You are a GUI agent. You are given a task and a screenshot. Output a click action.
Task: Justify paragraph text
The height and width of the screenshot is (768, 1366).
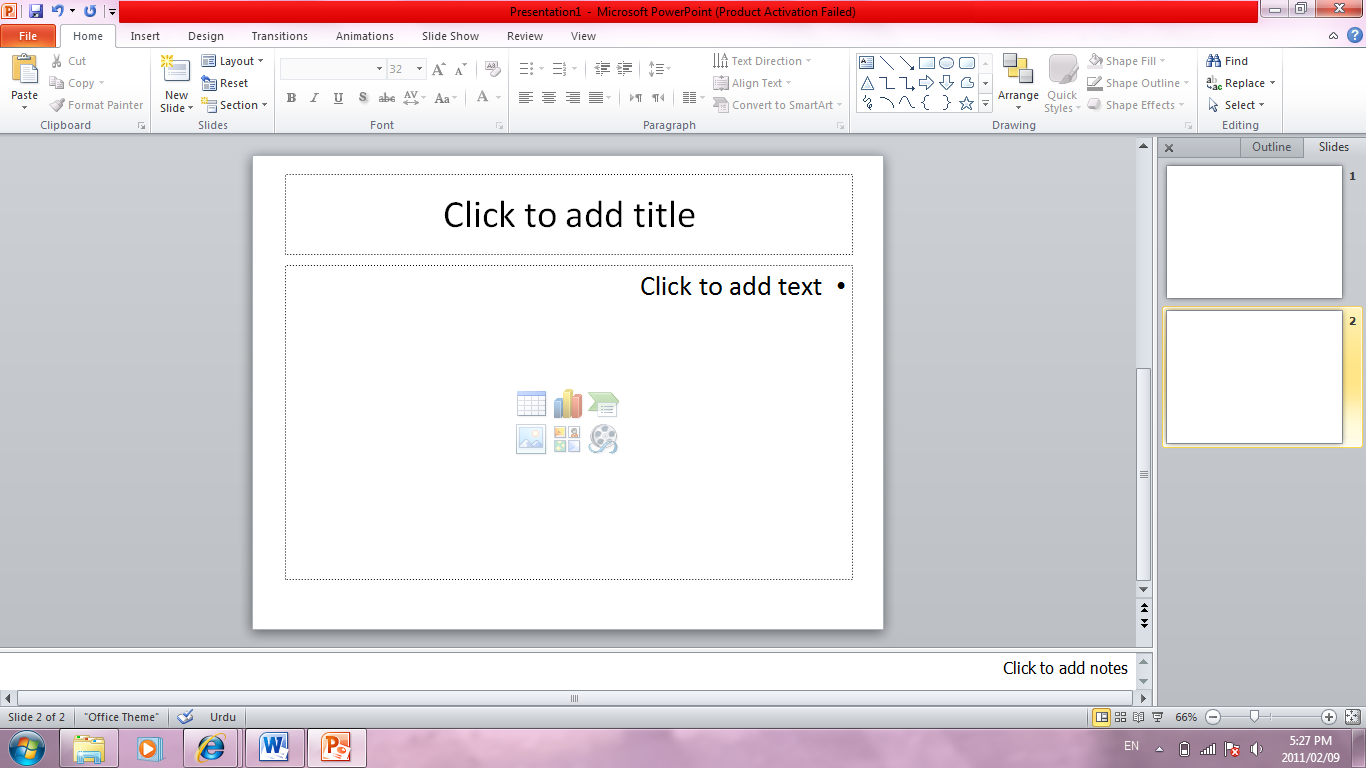point(596,98)
